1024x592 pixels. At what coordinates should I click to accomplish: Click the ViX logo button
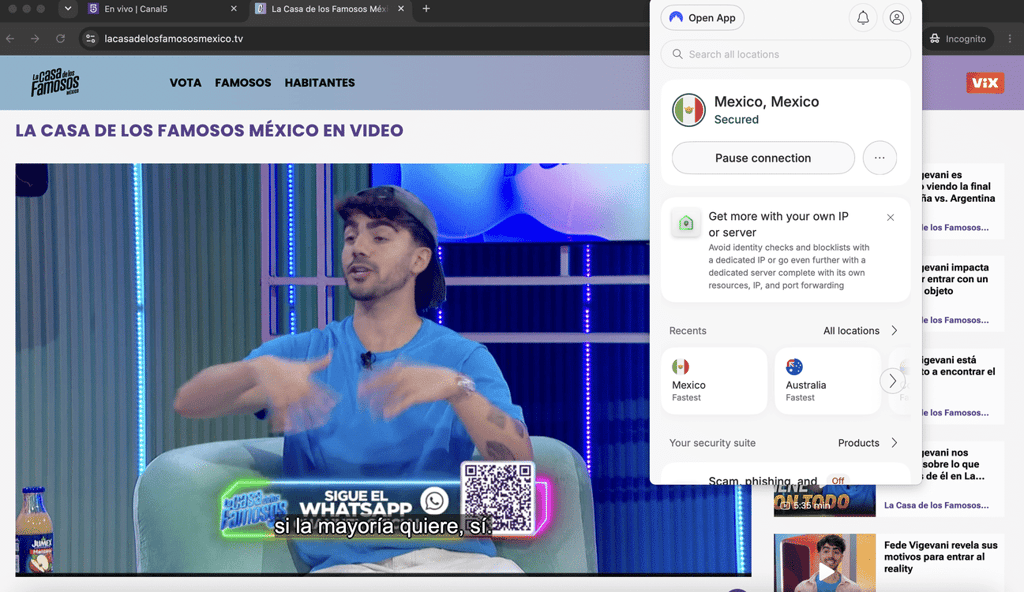tap(985, 83)
